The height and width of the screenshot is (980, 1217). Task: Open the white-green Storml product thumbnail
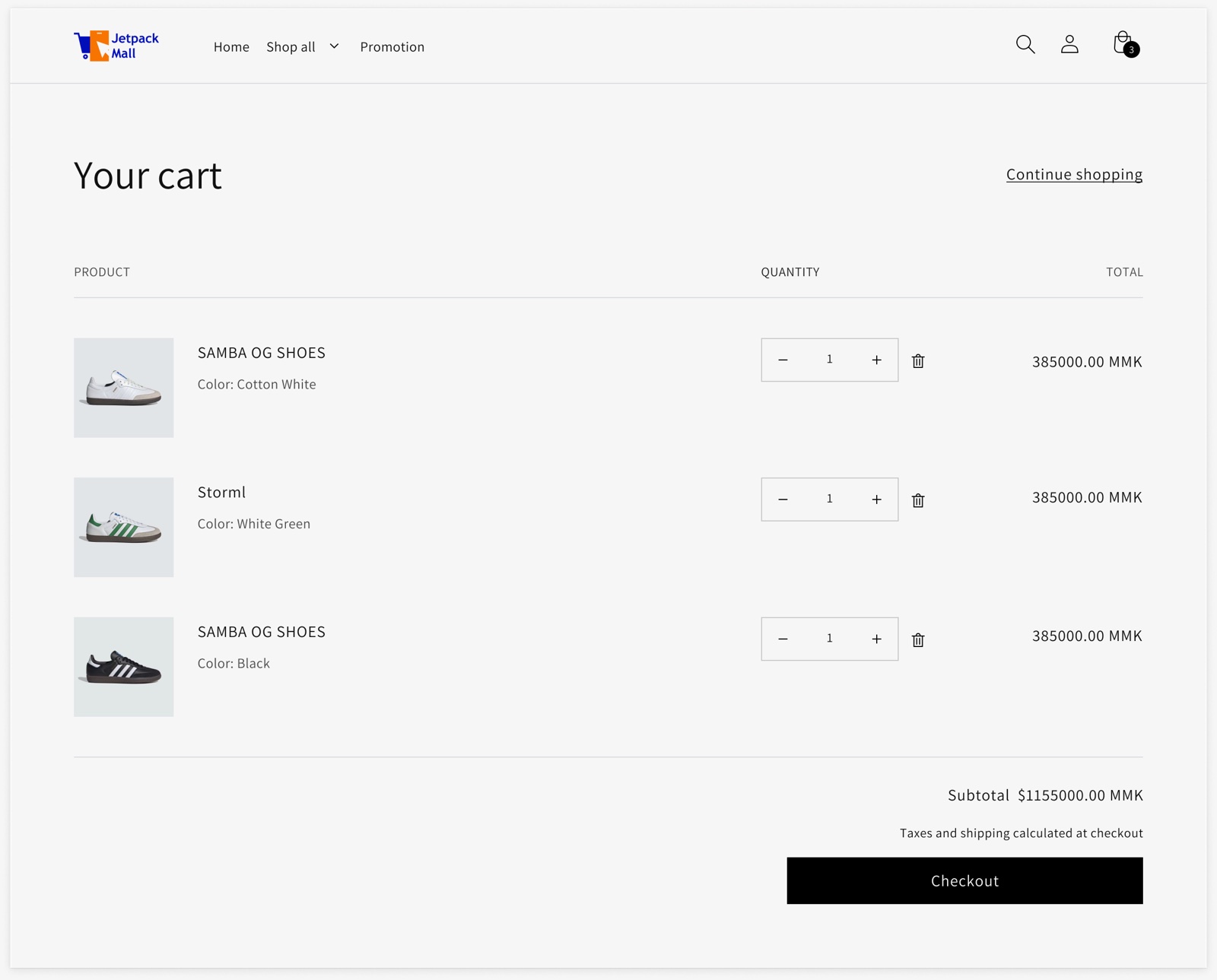pyautogui.click(x=123, y=527)
